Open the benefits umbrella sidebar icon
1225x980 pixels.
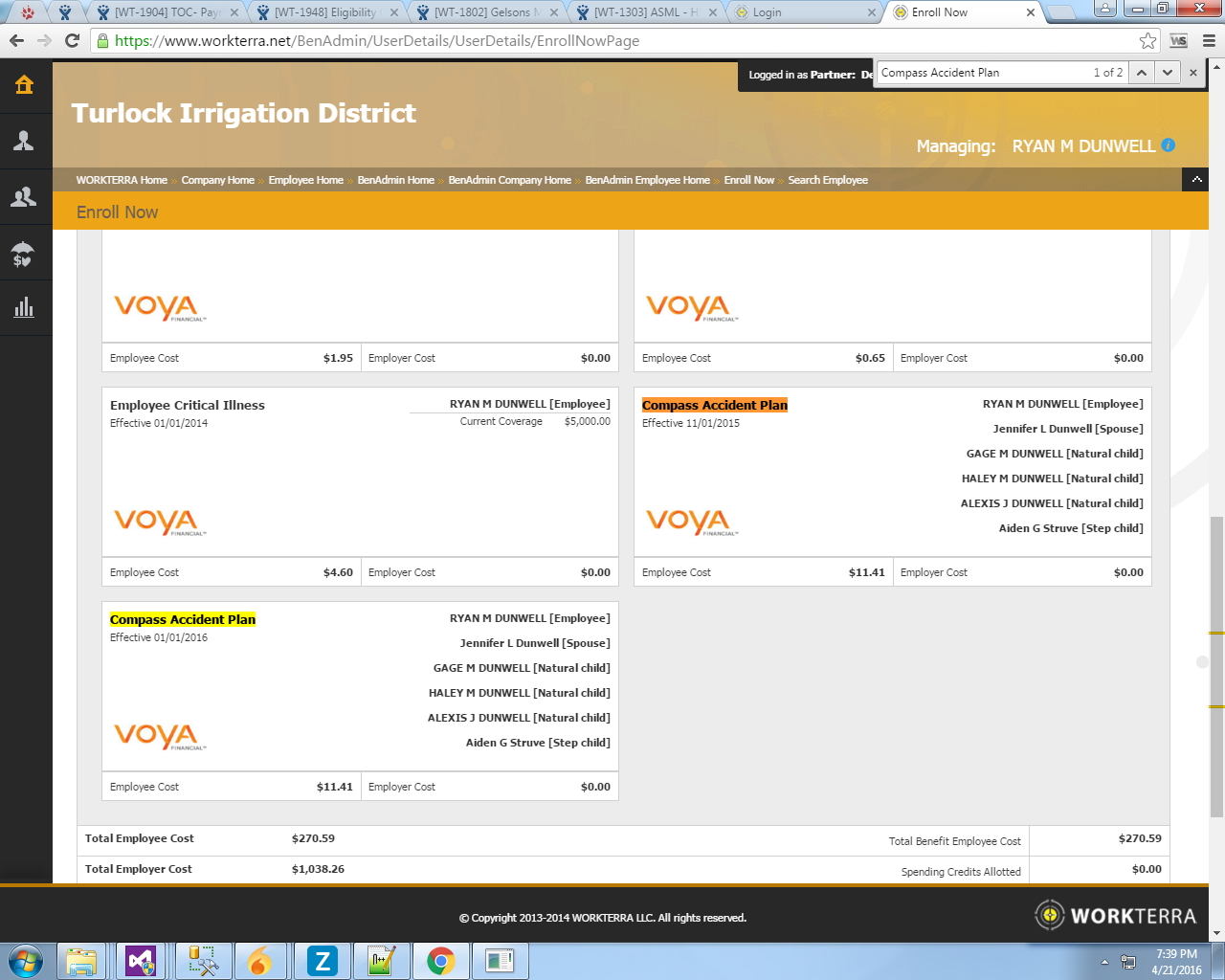[x=24, y=253]
